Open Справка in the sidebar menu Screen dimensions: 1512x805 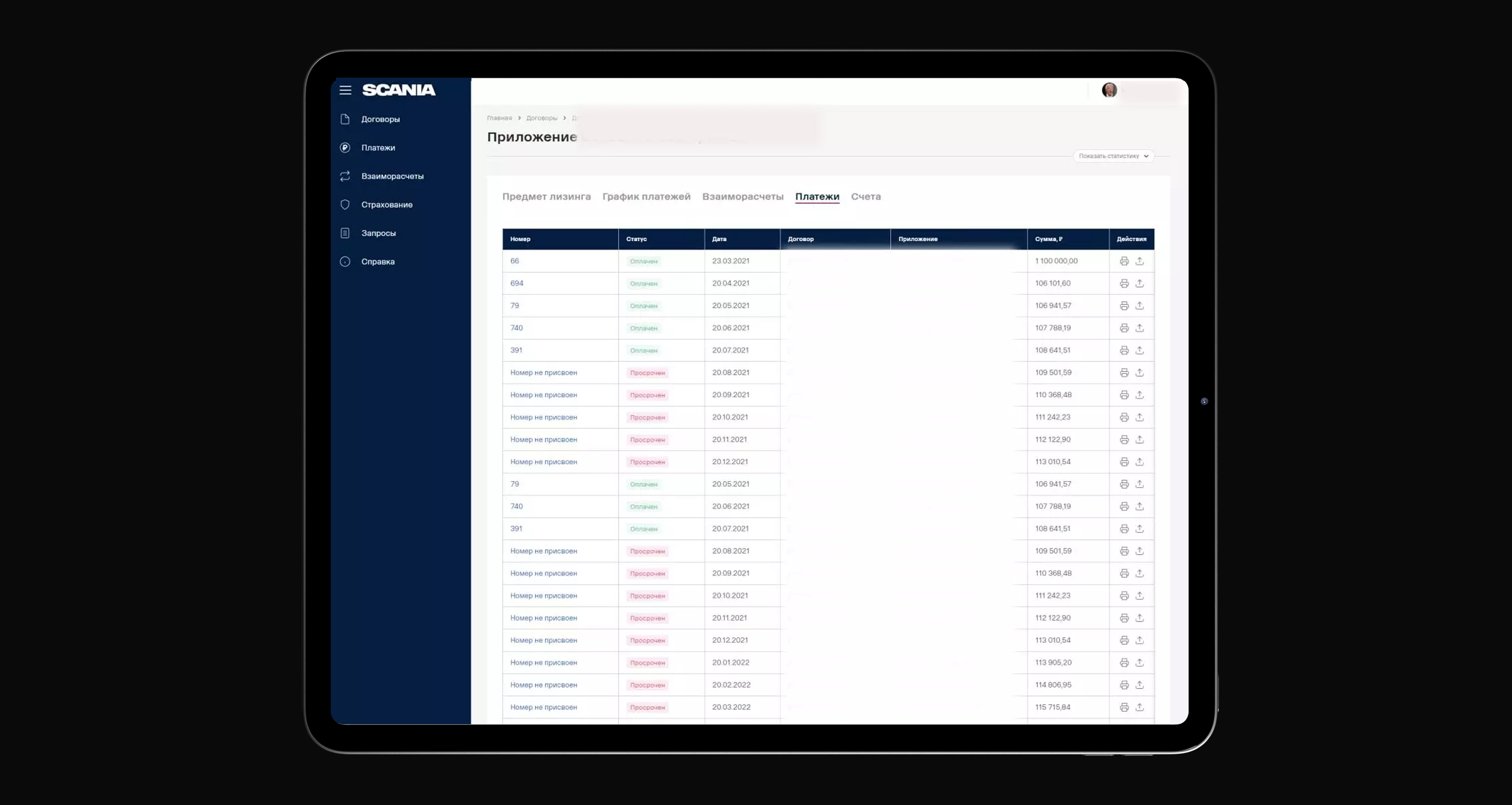[377, 262]
